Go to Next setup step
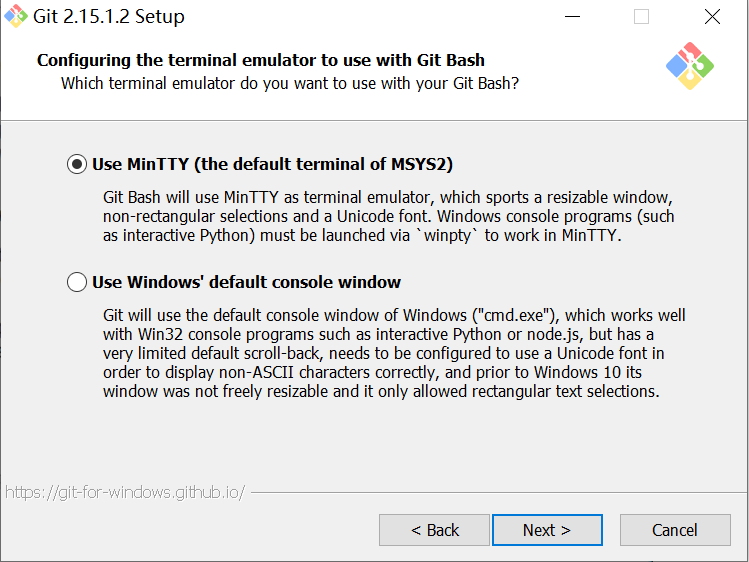This screenshot has height=562, width=749. click(547, 530)
